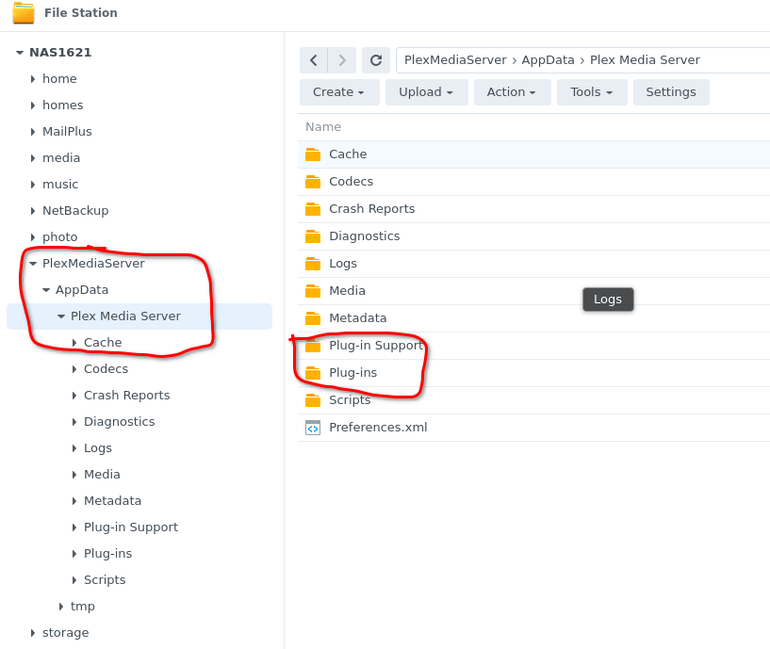Select Media in the sidebar tree

[102, 474]
